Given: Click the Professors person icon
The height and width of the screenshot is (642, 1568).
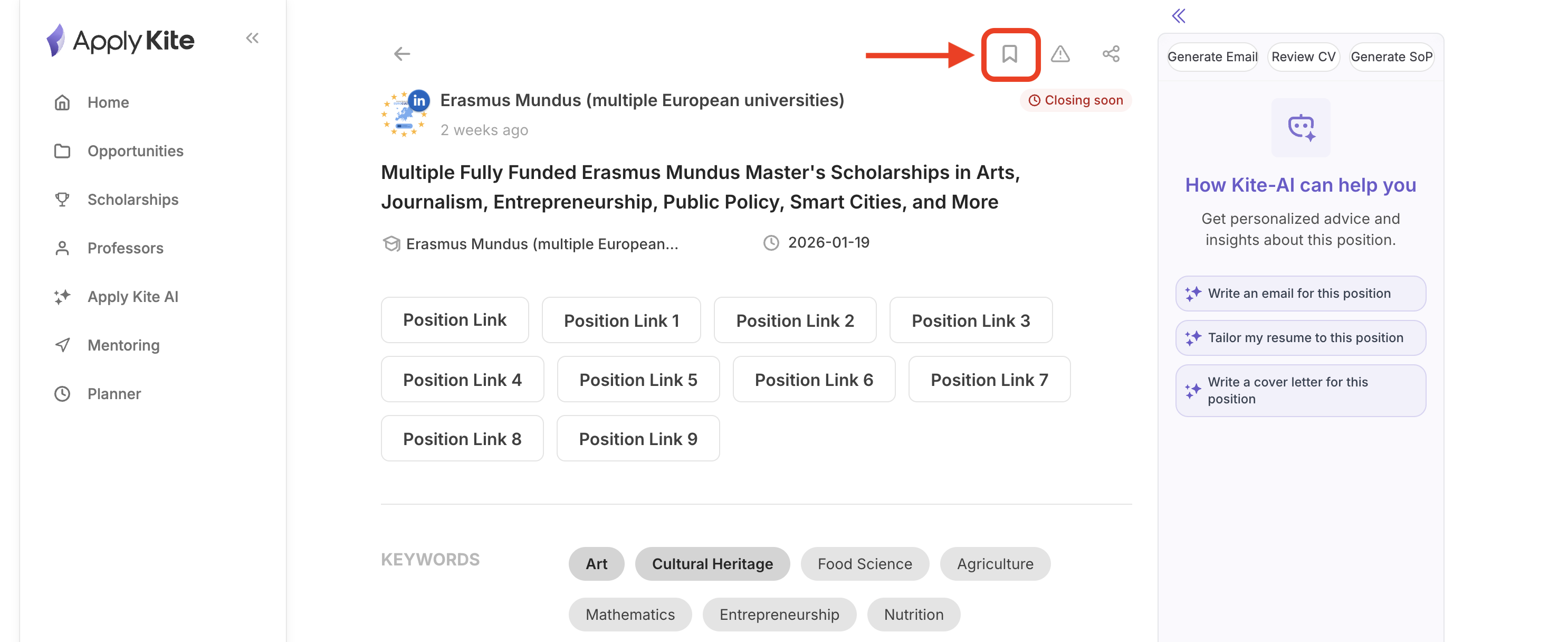Looking at the screenshot, I should (62, 248).
